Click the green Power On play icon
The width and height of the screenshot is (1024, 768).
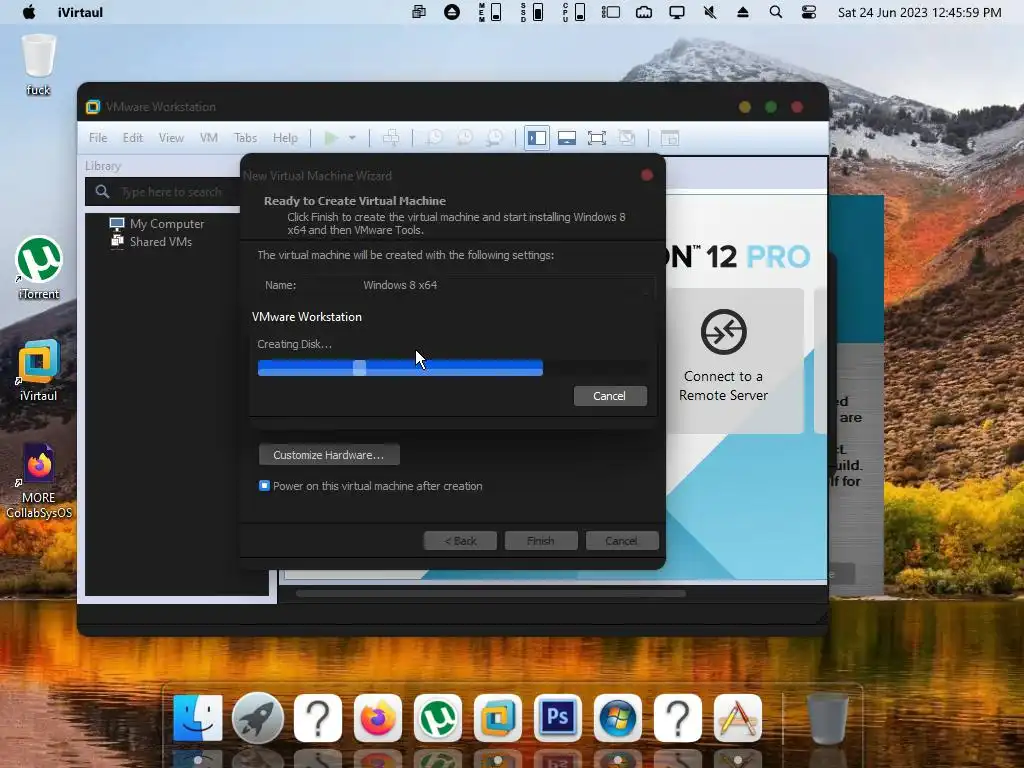tap(331, 138)
